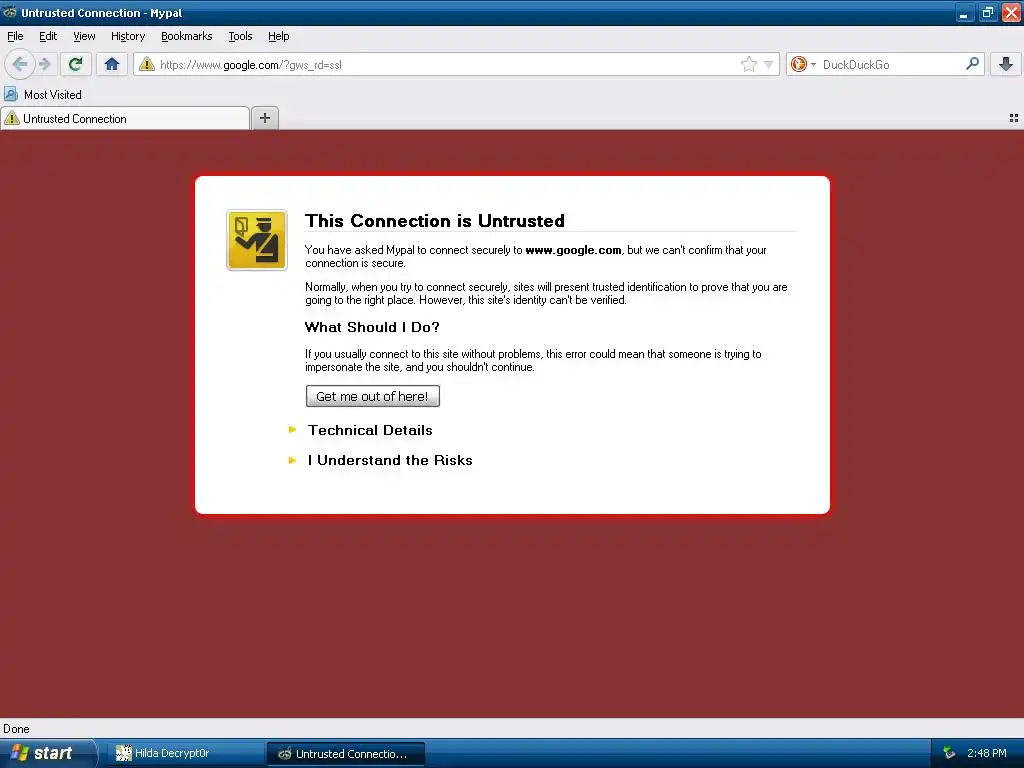Screen dimensions: 1024x768
Task: Go back using the Back arrow button
Action: 20,64
